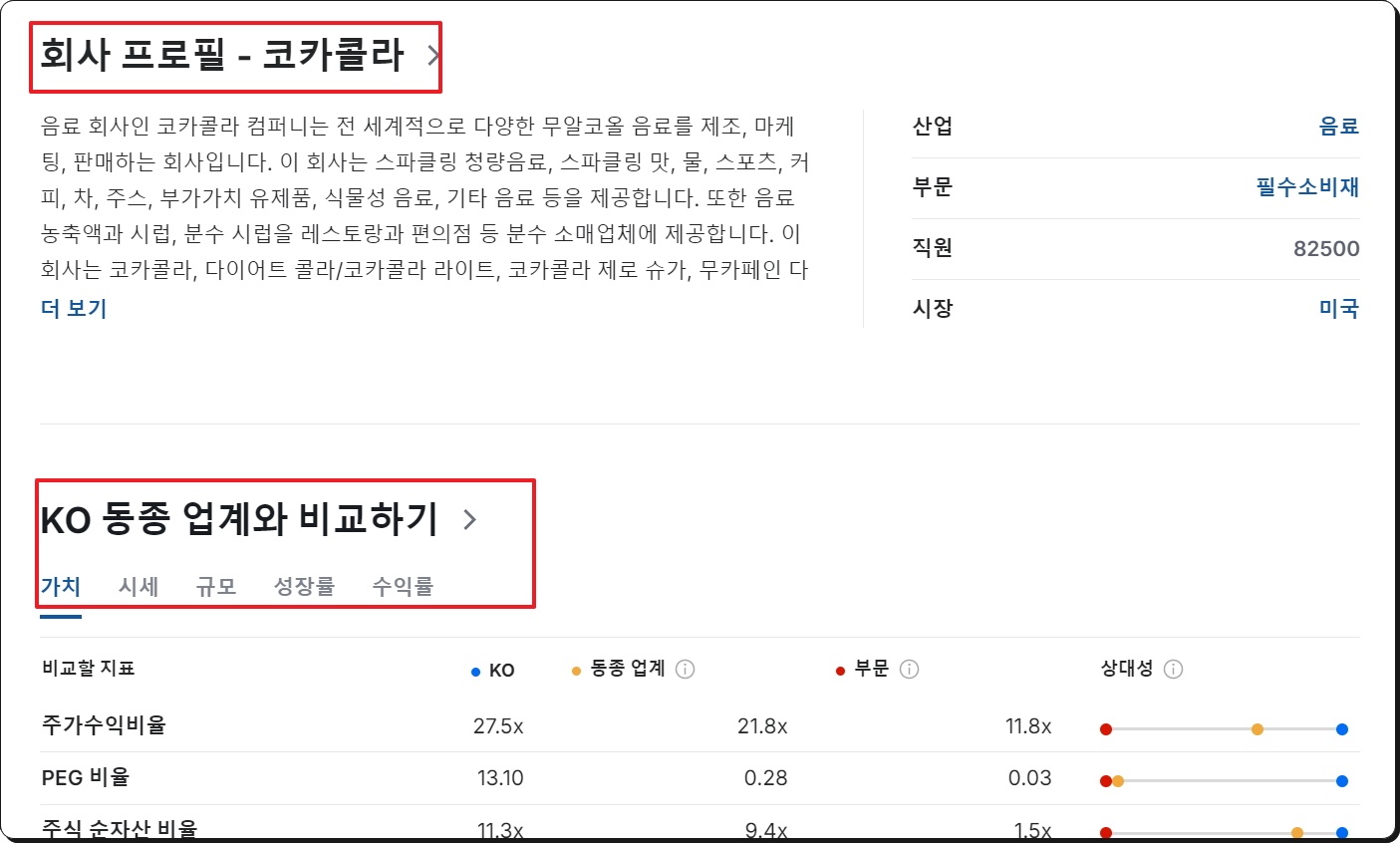Open the 필수소비재 sector link
This screenshot has height=843, width=1400.
coord(1307,186)
